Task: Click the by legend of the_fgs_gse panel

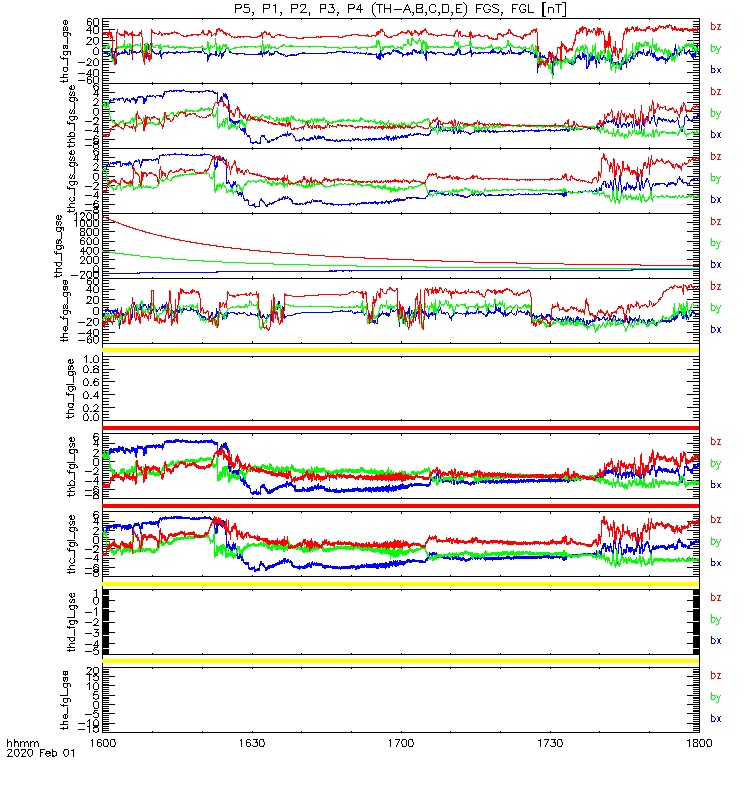Action: coord(716,308)
